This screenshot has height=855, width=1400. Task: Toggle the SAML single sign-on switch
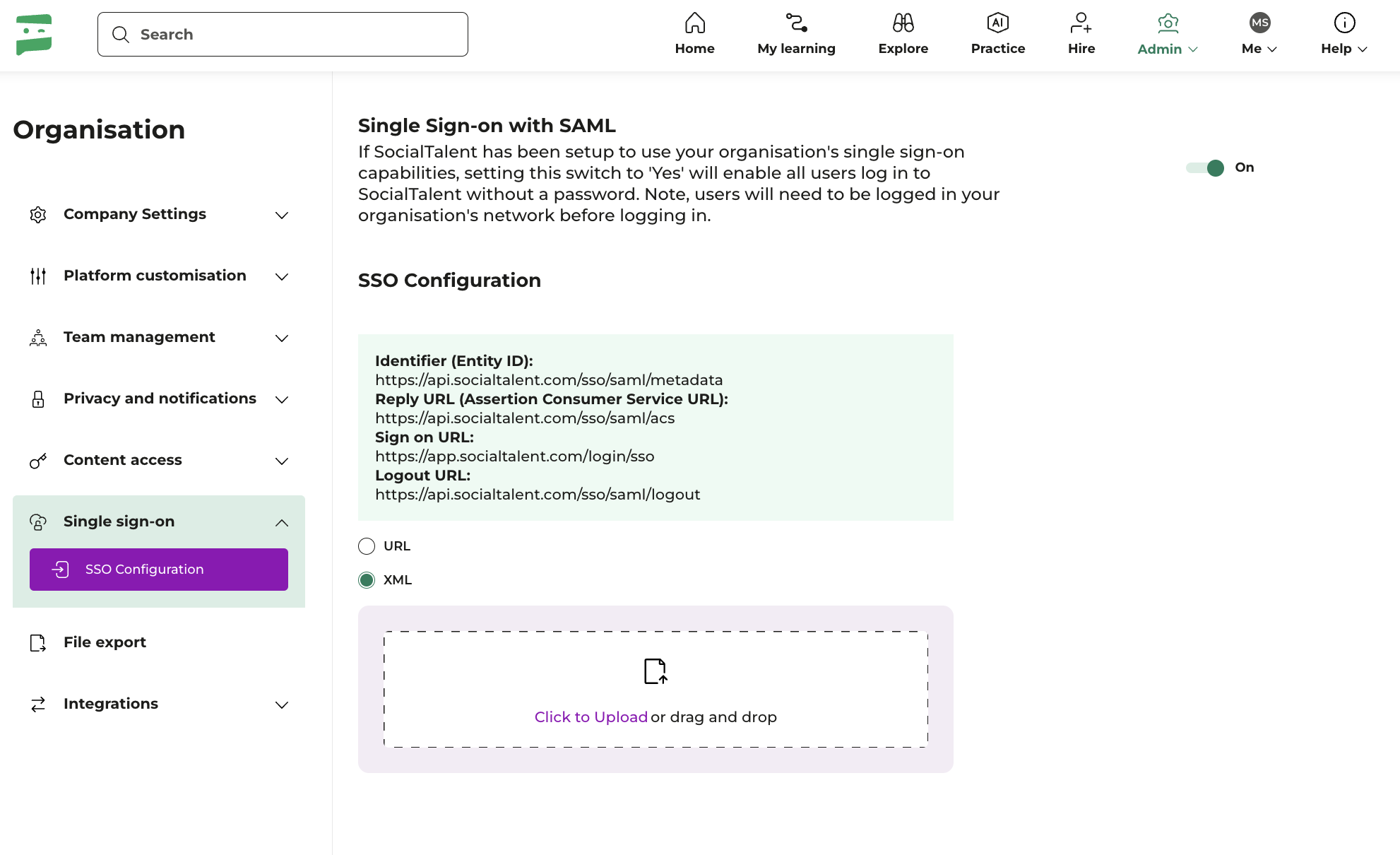1205,167
